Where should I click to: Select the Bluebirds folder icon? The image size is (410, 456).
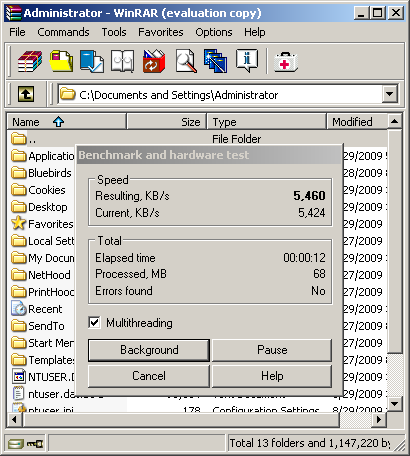click(x=18, y=172)
